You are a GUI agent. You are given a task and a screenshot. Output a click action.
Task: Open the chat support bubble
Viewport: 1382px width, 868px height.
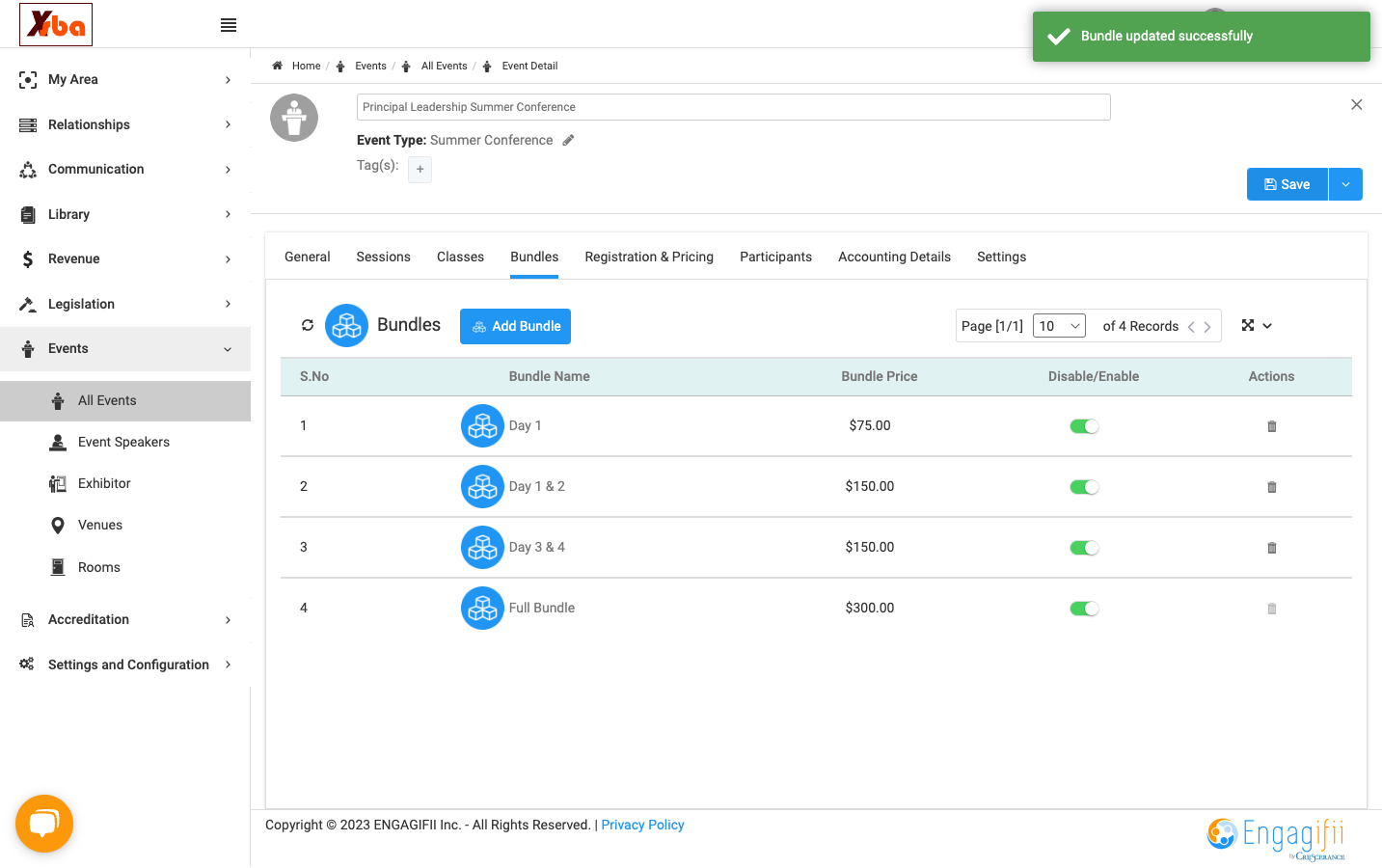(x=44, y=824)
